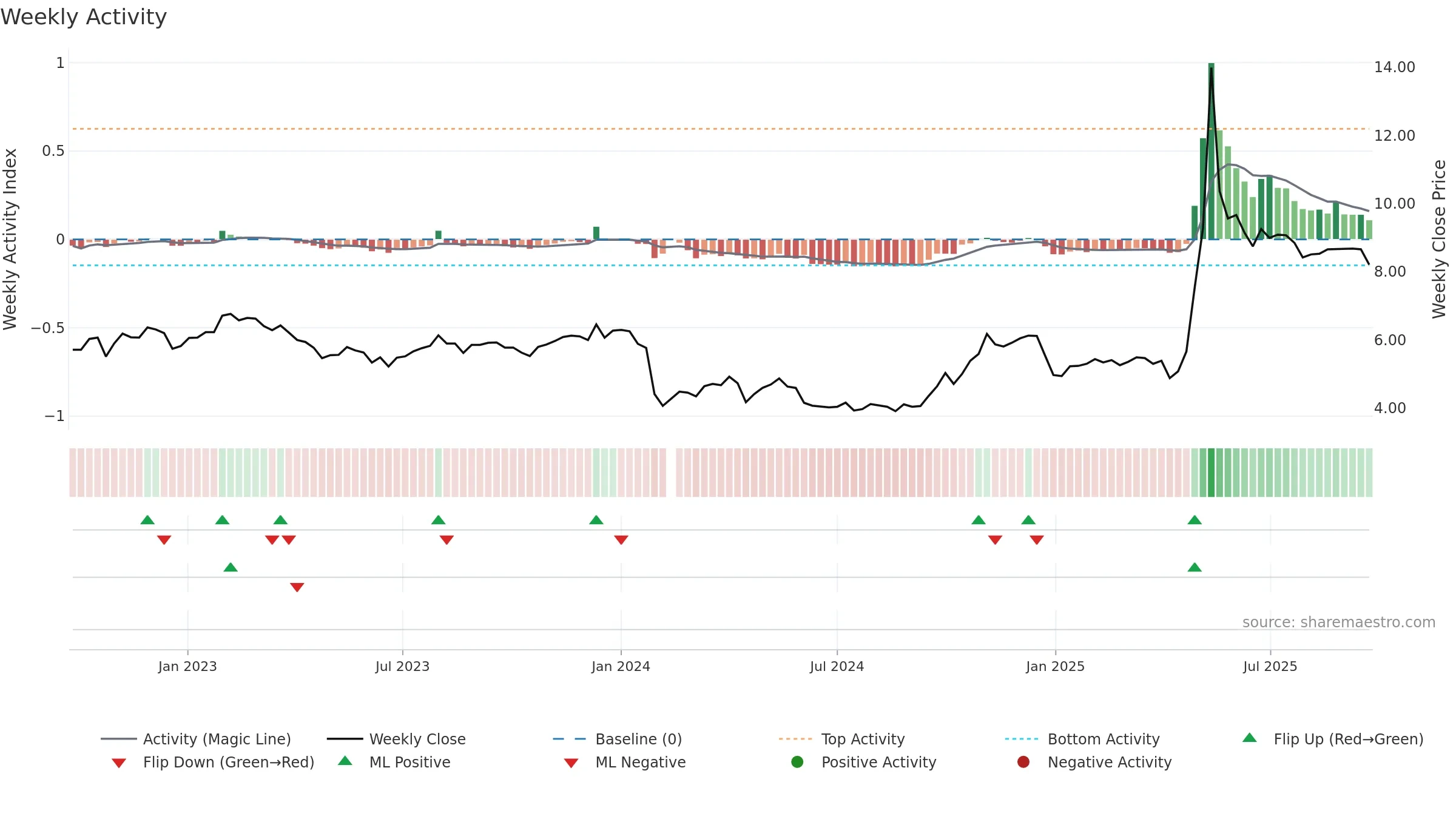Click the Jul 2025 x-axis label
This screenshot has height=819, width=1456.
click(1270, 666)
